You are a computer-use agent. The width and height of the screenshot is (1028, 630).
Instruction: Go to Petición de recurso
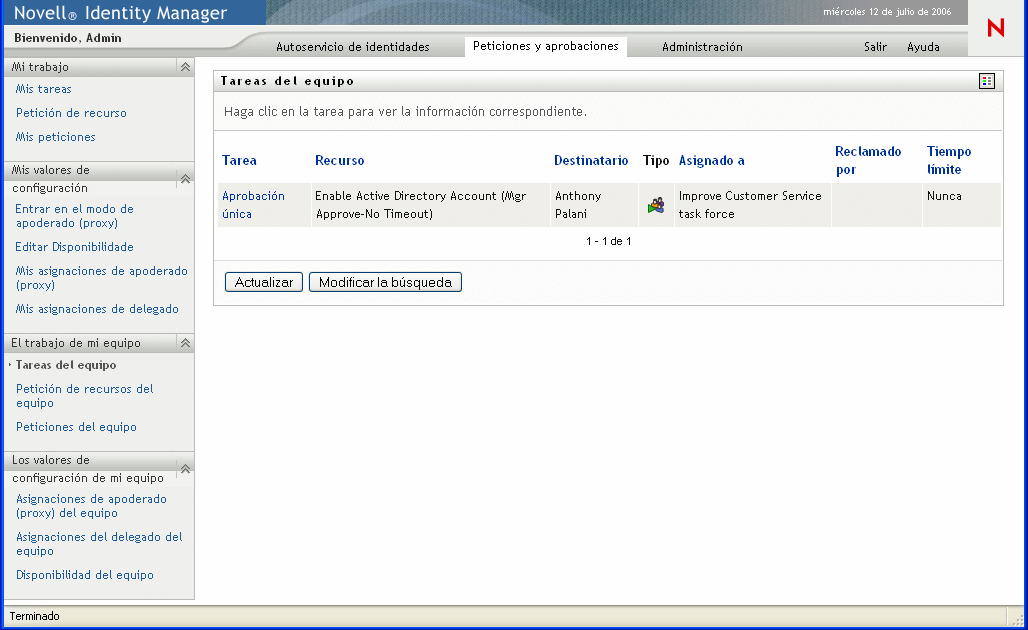pyautogui.click(x=71, y=113)
